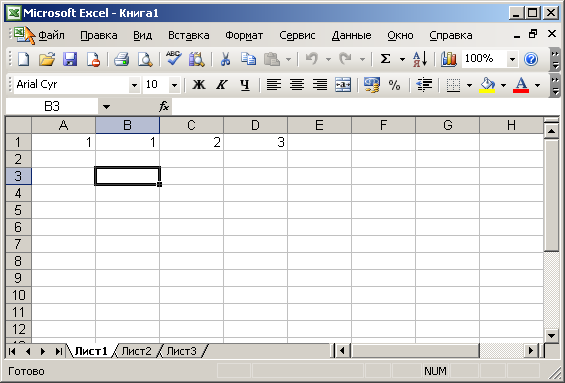Viewport: 565px width, 383px height.
Task: Open the Вид menu
Action: point(143,35)
